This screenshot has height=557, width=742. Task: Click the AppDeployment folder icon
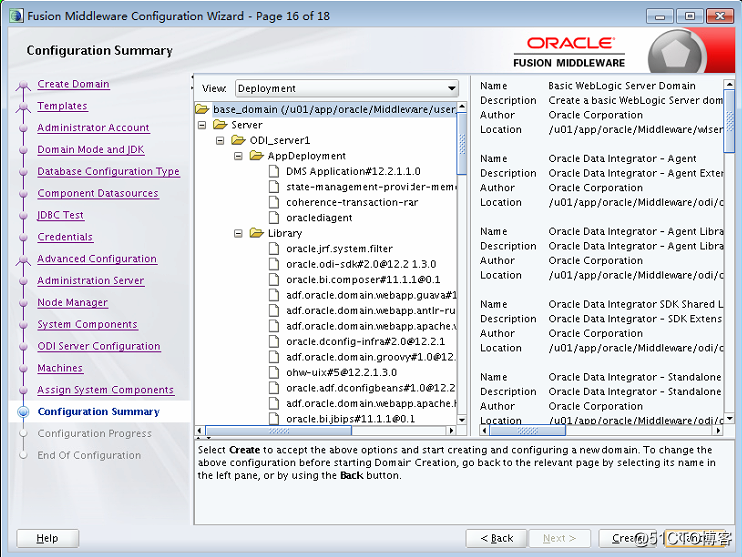click(x=256, y=156)
